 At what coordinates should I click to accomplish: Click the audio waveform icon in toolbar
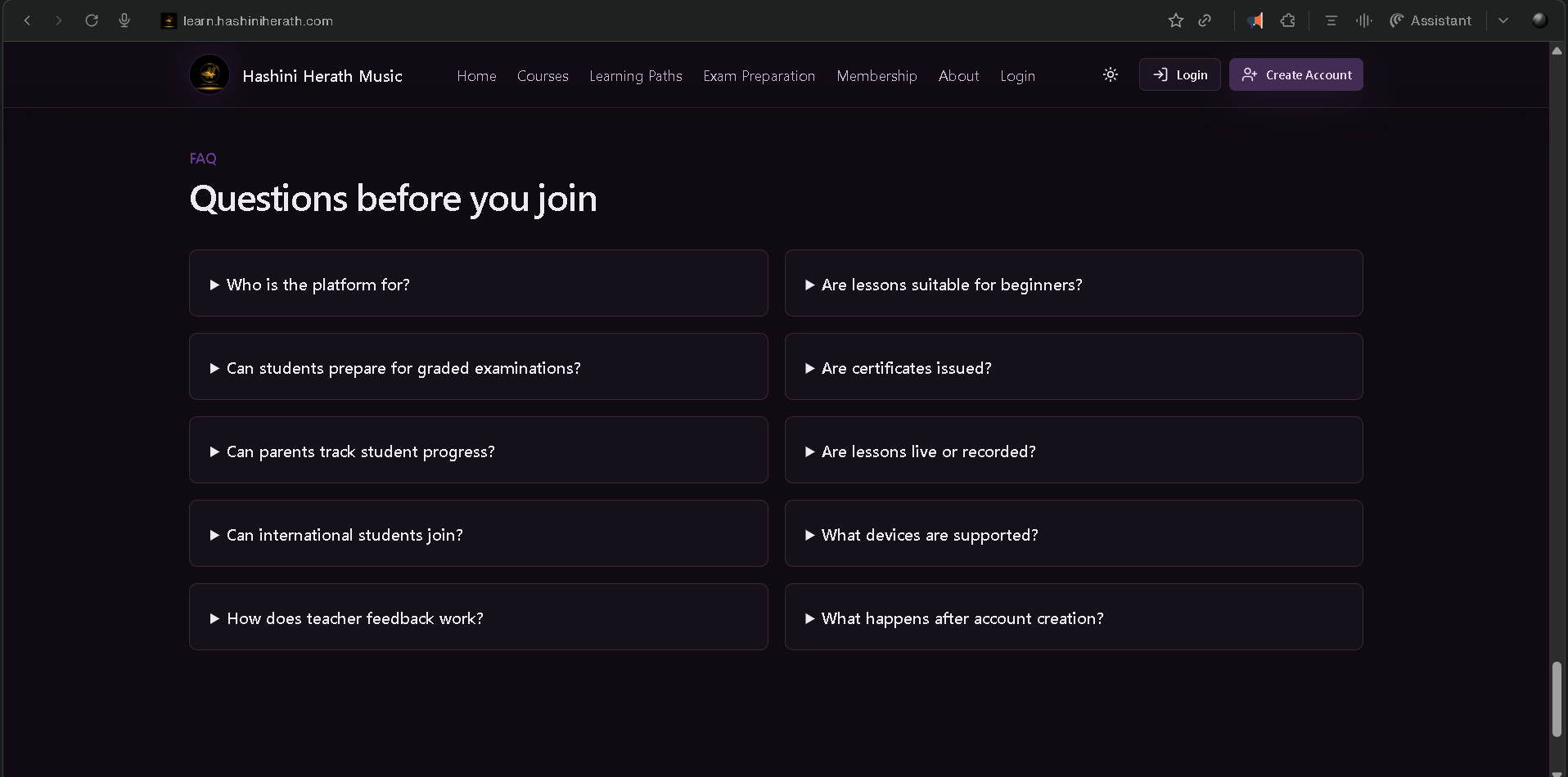[x=1363, y=20]
